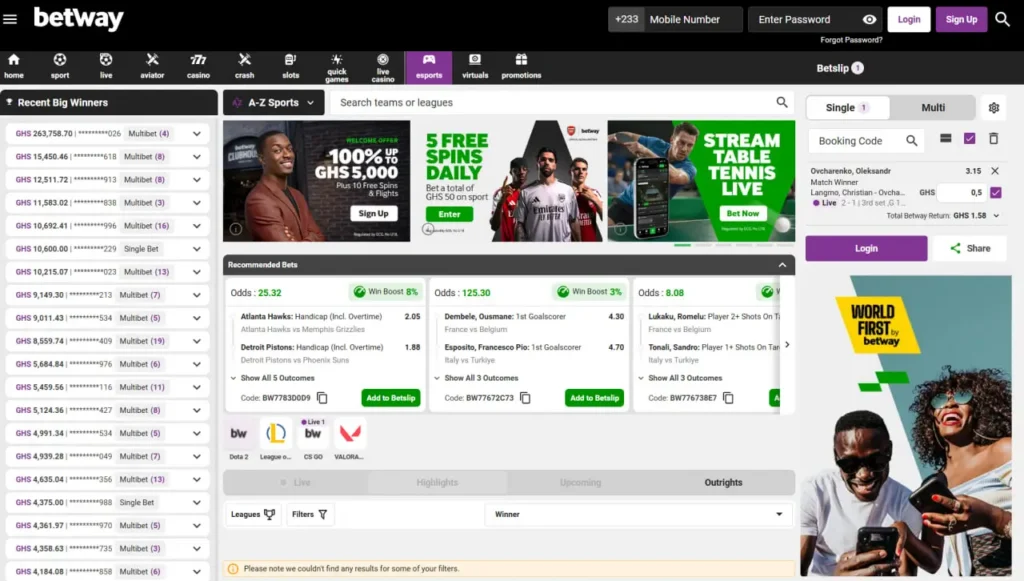Image resolution: width=1024 pixels, height=581 pixels.
Task: Click Forgot Password link
Action: 851,40
